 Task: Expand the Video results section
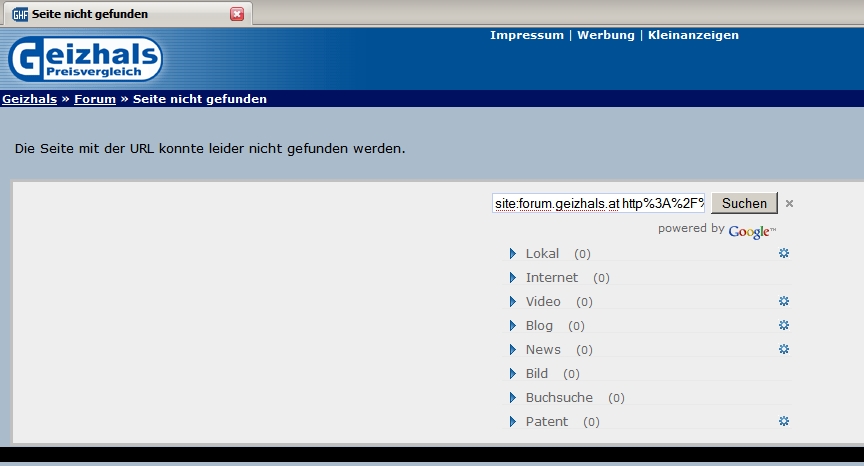pyautogui.click(x=513, y=301)
